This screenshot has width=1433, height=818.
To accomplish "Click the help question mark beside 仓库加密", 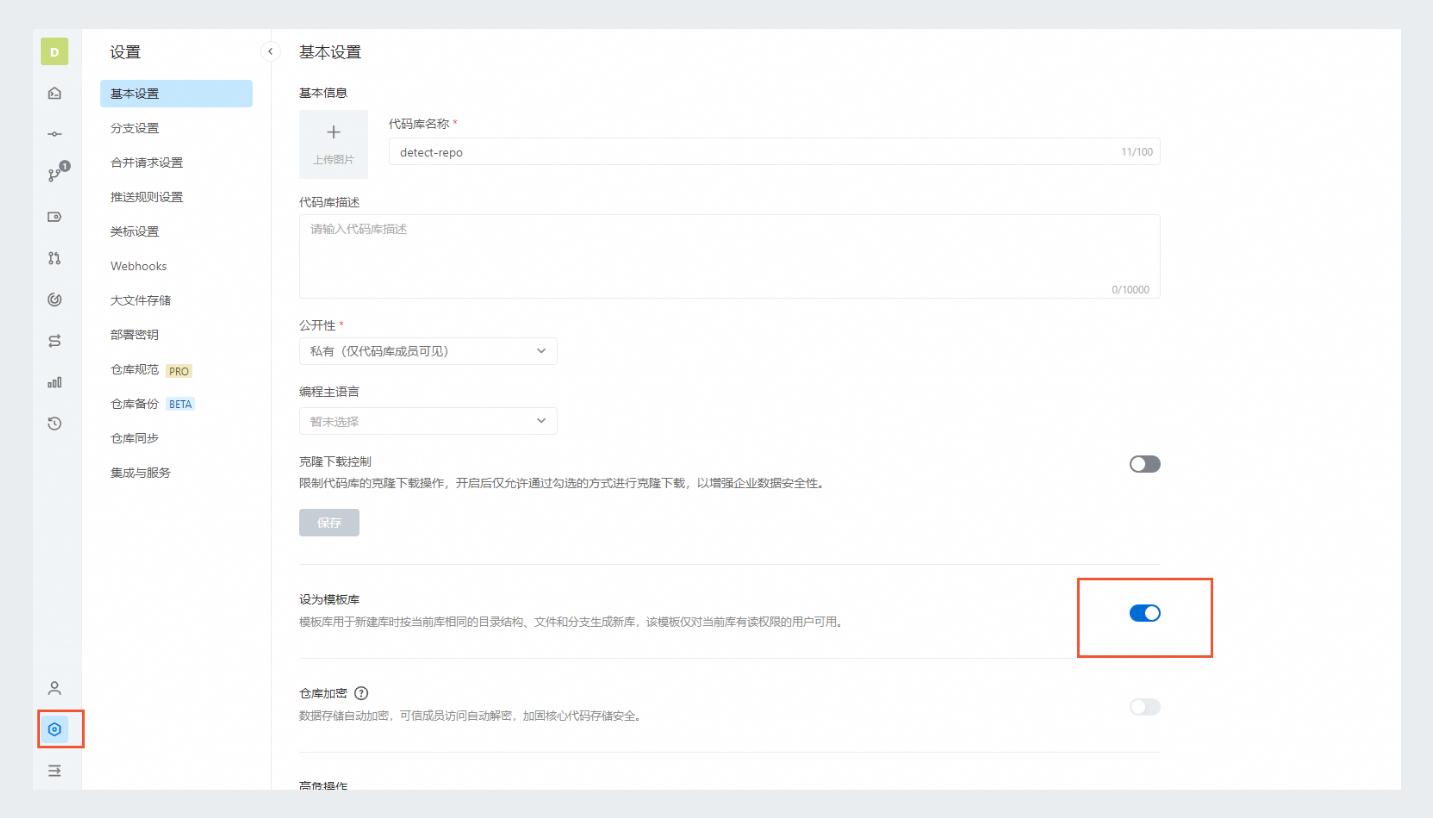I will point(361,693).
